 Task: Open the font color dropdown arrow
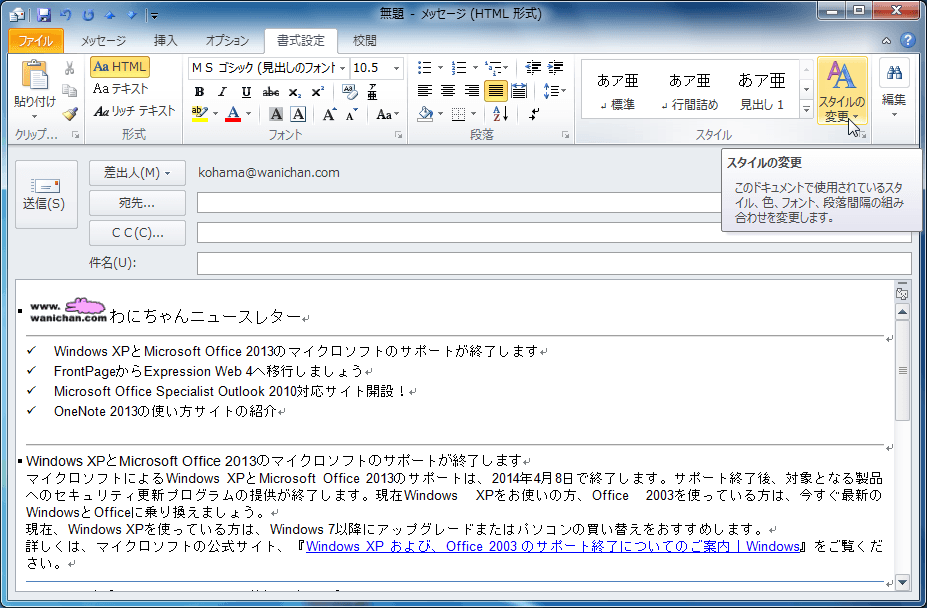(x=248, y=114)
